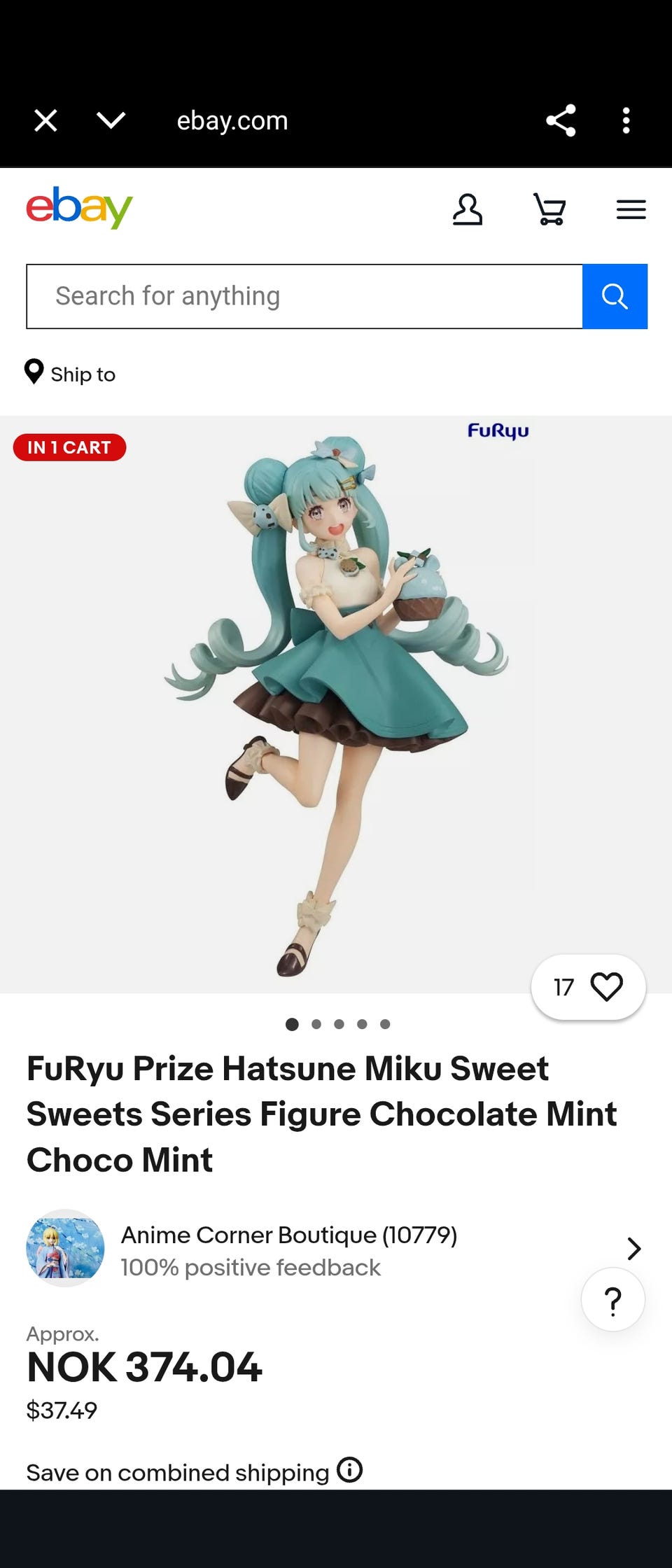The height and width of the screenshot is (1568, 672).
Task: Open the hamburger navigation menu
Action: (x=631, y=209)
